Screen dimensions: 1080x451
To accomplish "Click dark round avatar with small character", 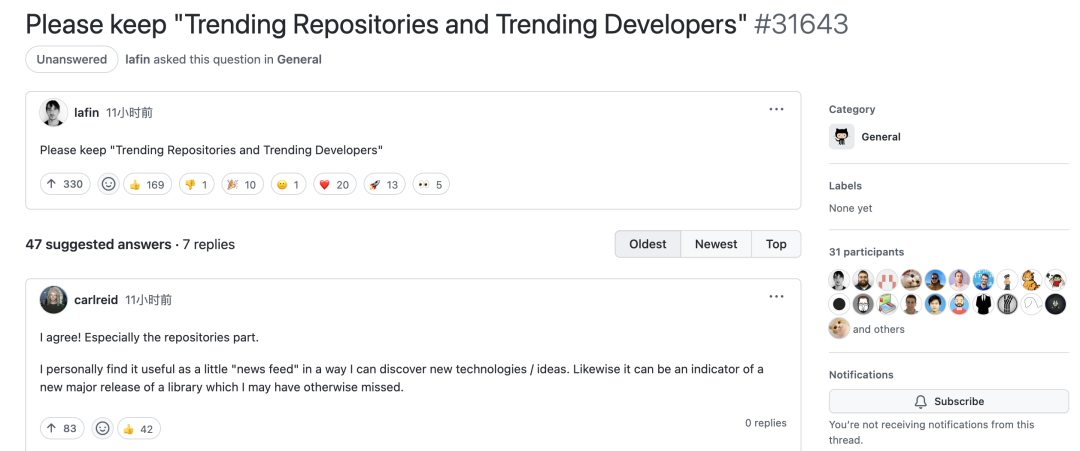I will point(1055,304).
